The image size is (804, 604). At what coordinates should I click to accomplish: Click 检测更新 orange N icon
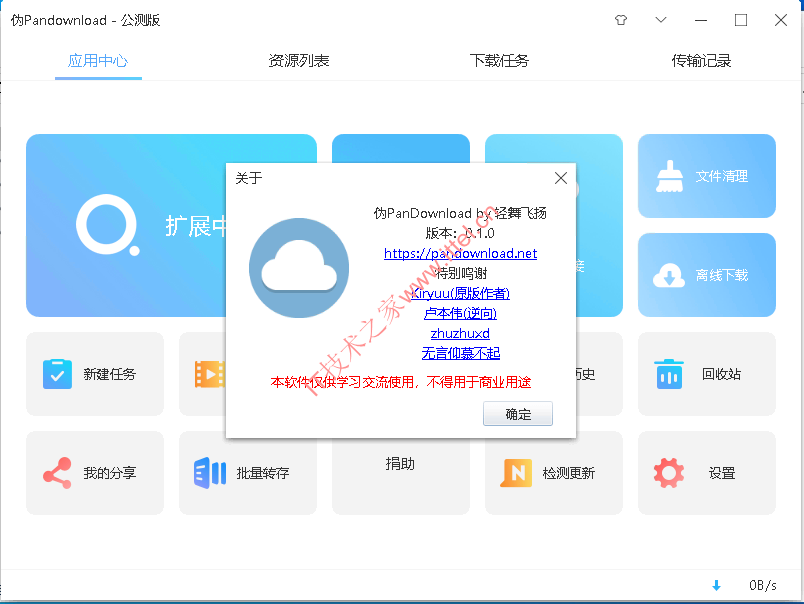pos(516,473)
